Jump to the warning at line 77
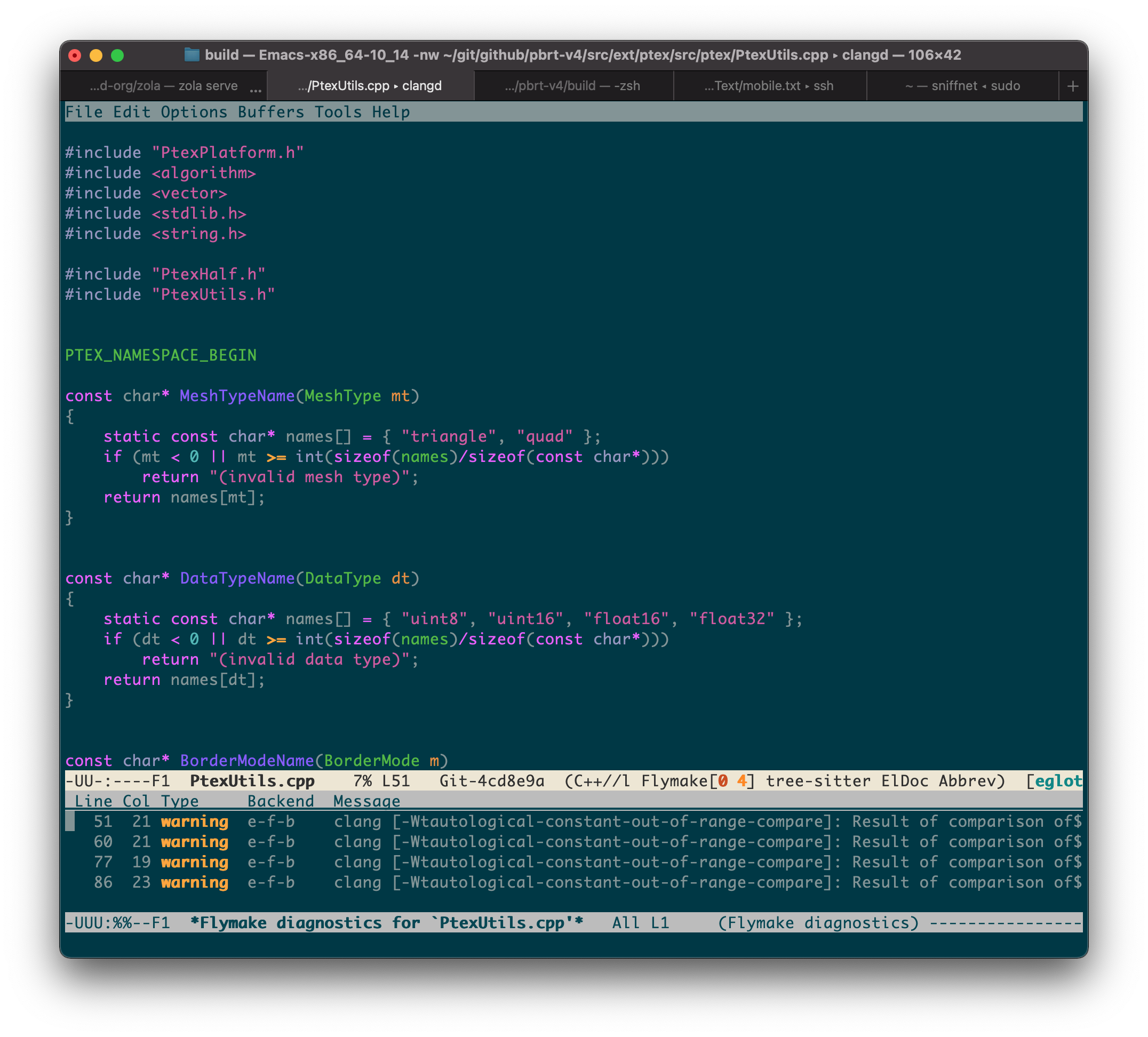Screen dimensions: 1148x1037 point(573,862)
